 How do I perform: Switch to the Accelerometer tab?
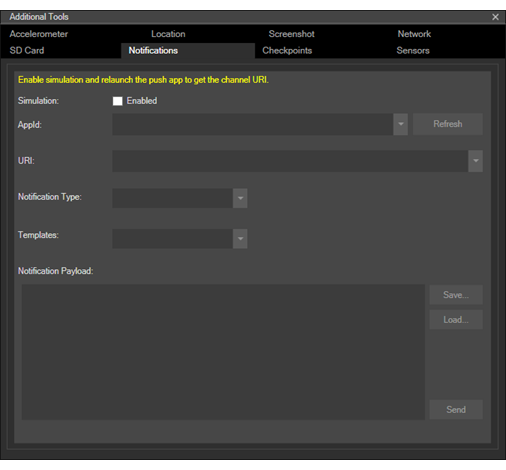39,34
